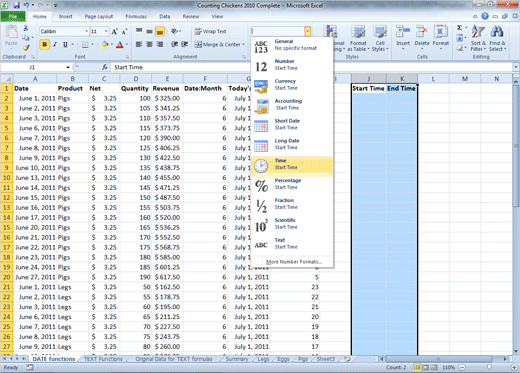Open Format as Table gallery

[x=358, y=39]
